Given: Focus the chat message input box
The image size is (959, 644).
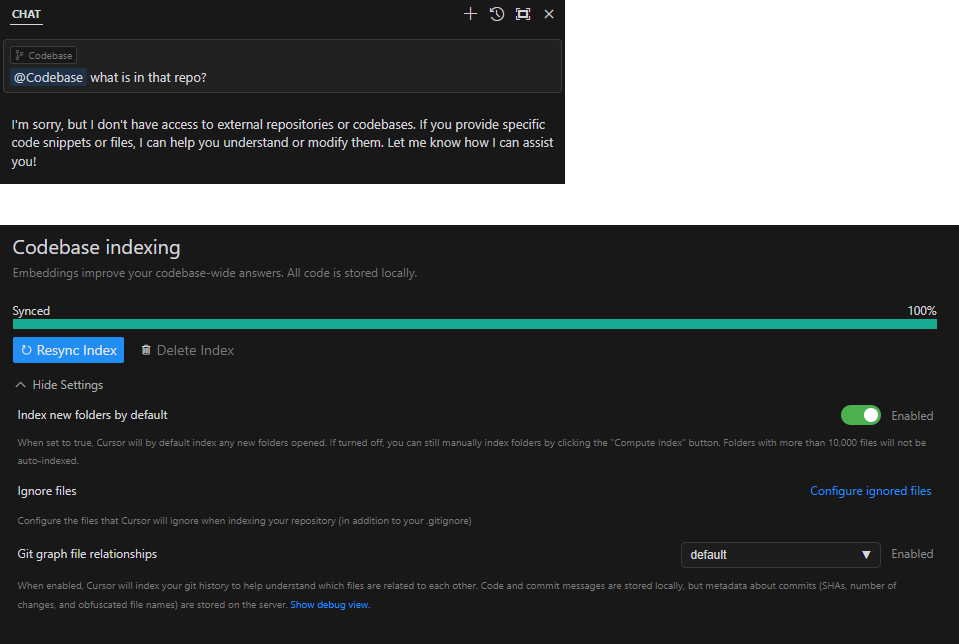Looking at the screenshot, I should click(282, 66).
